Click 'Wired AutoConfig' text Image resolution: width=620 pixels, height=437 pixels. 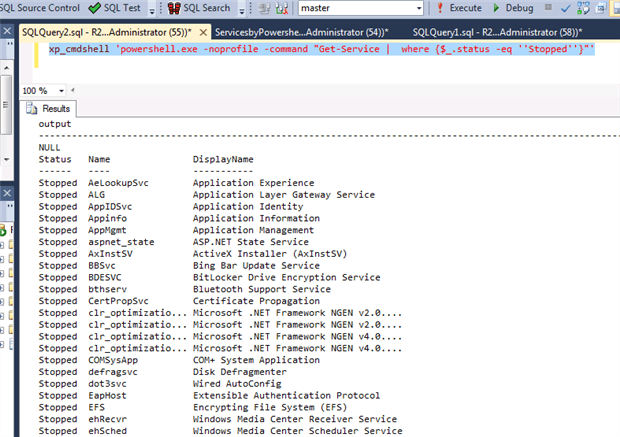237,384
